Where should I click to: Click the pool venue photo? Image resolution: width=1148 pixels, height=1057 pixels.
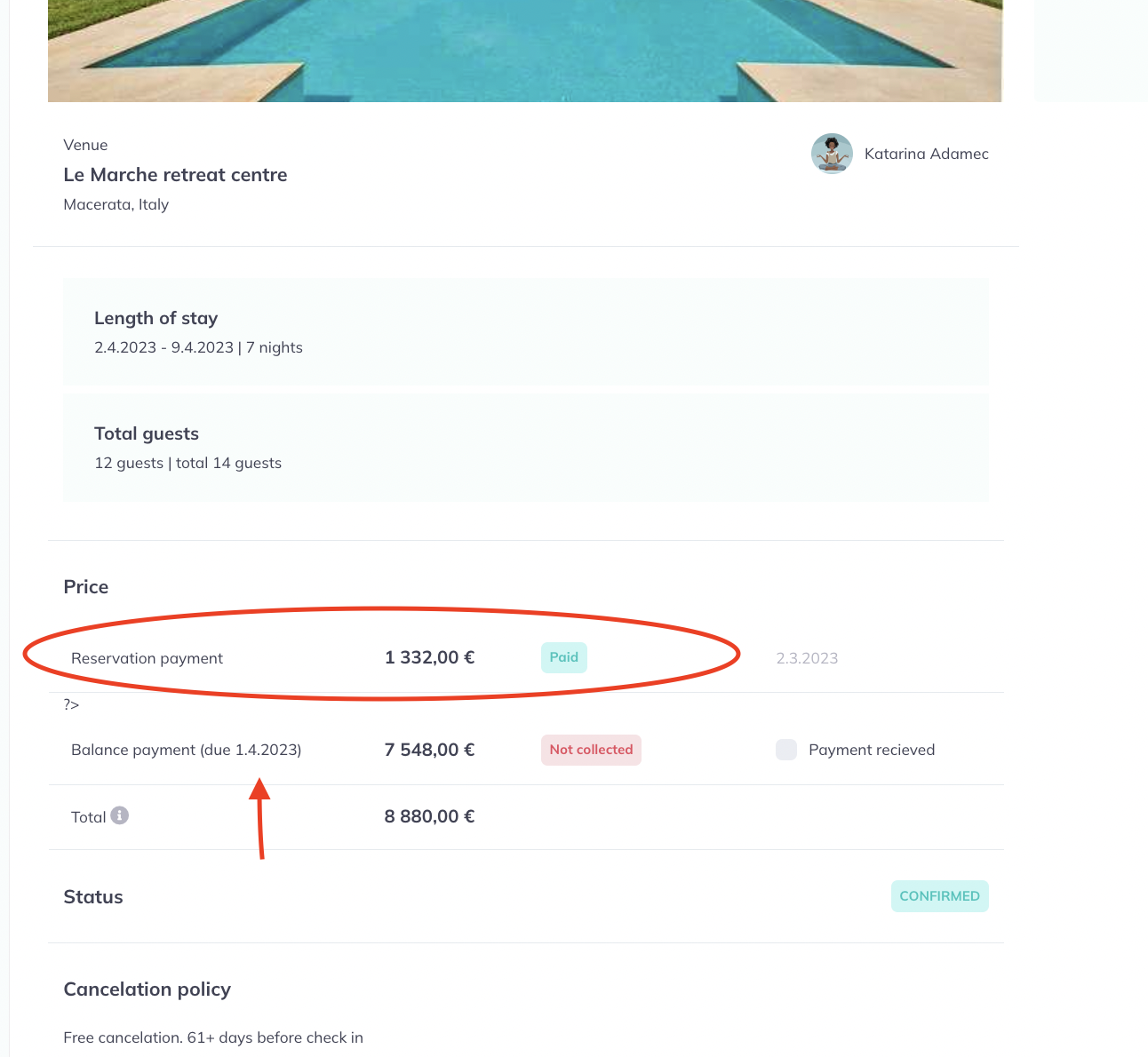coord(524,51)
